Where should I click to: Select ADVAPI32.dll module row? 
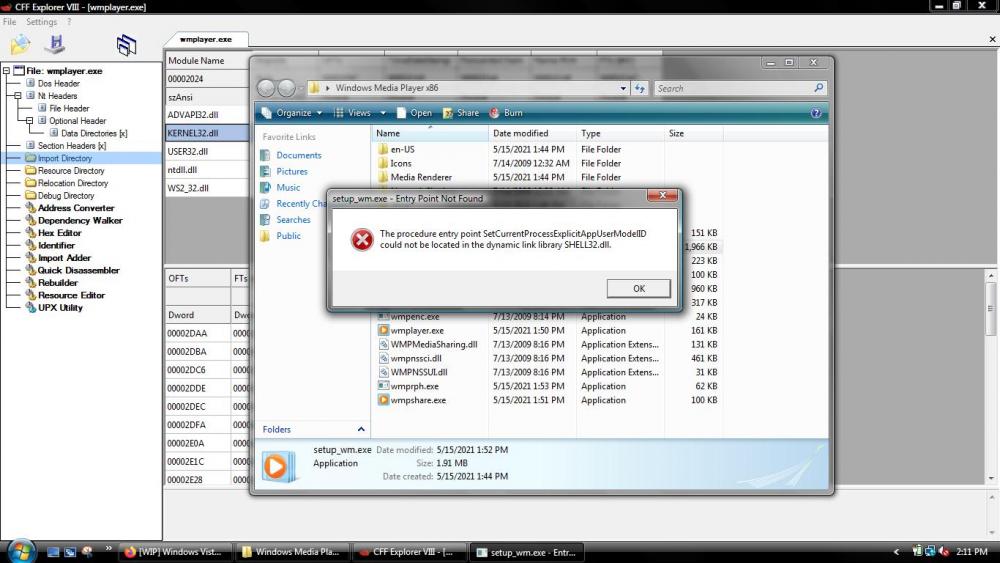coord(207,115)
